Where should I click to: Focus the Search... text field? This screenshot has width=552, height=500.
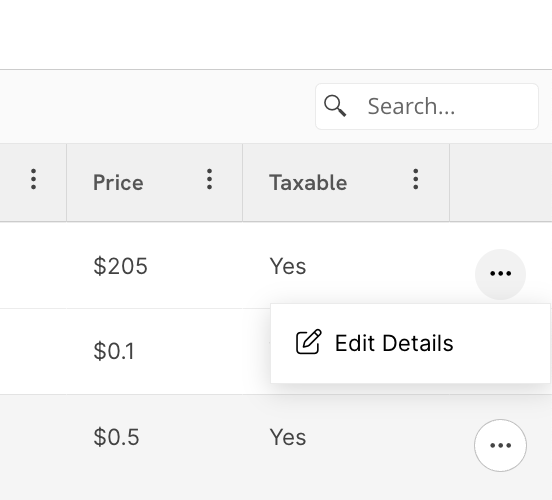tap(427, 106)
